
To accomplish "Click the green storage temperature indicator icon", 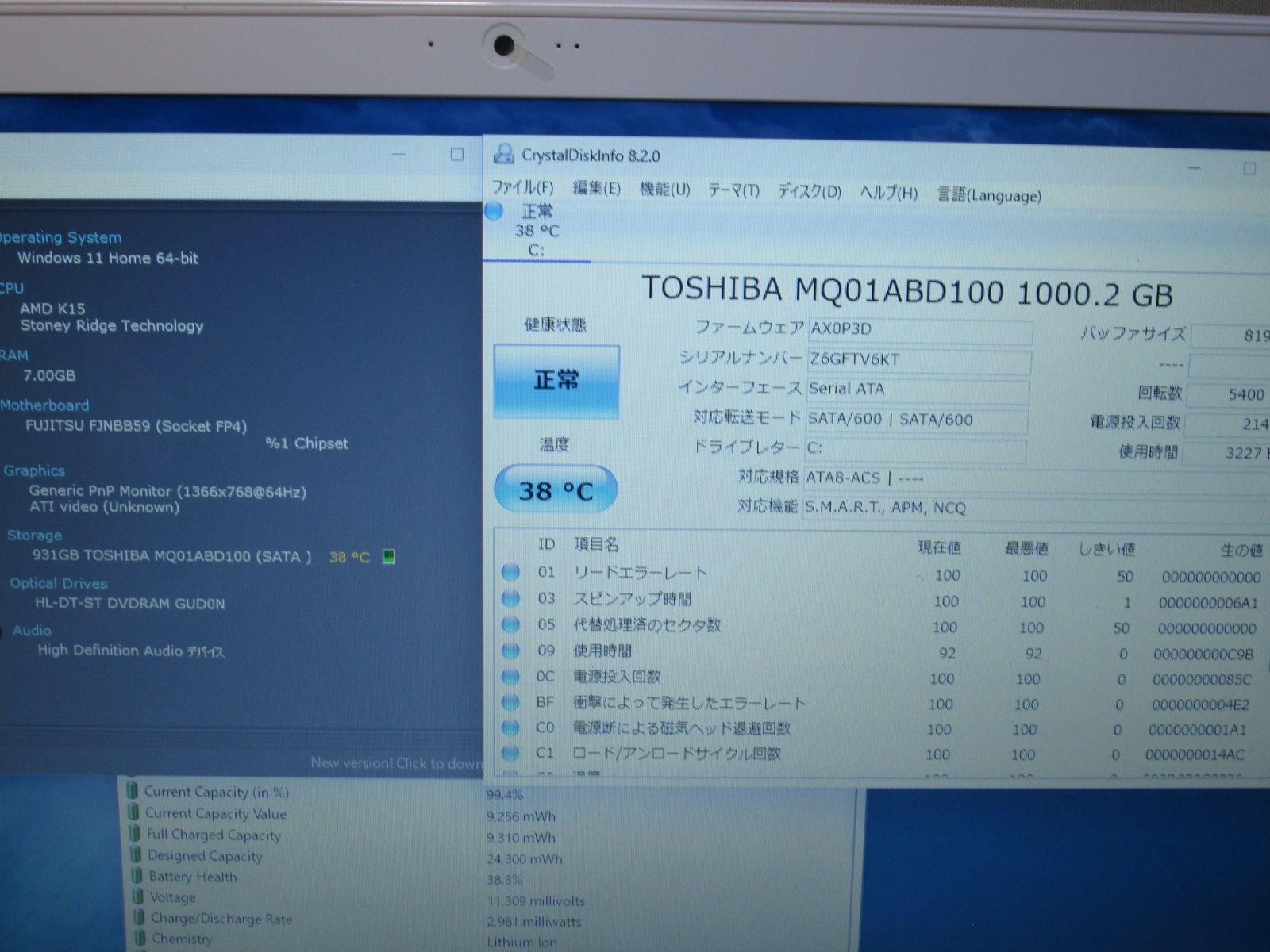I will point(388,556).
